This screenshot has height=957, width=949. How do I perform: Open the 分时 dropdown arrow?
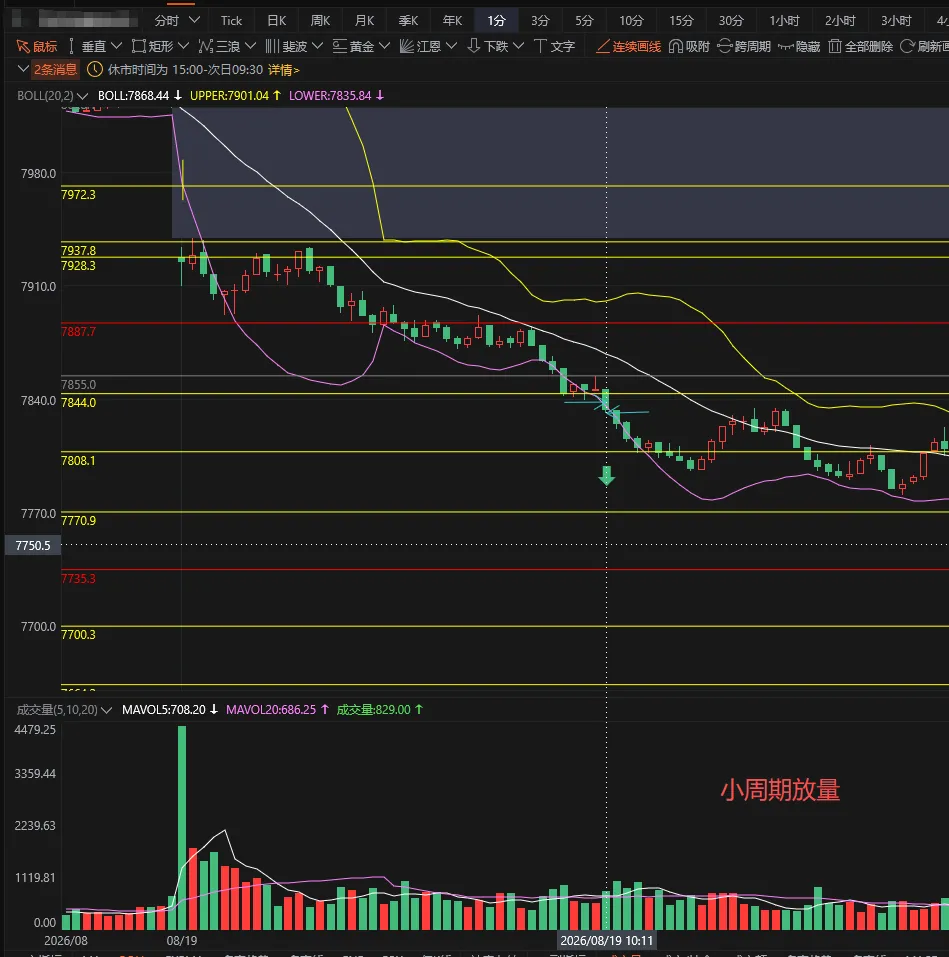(195, 20)
